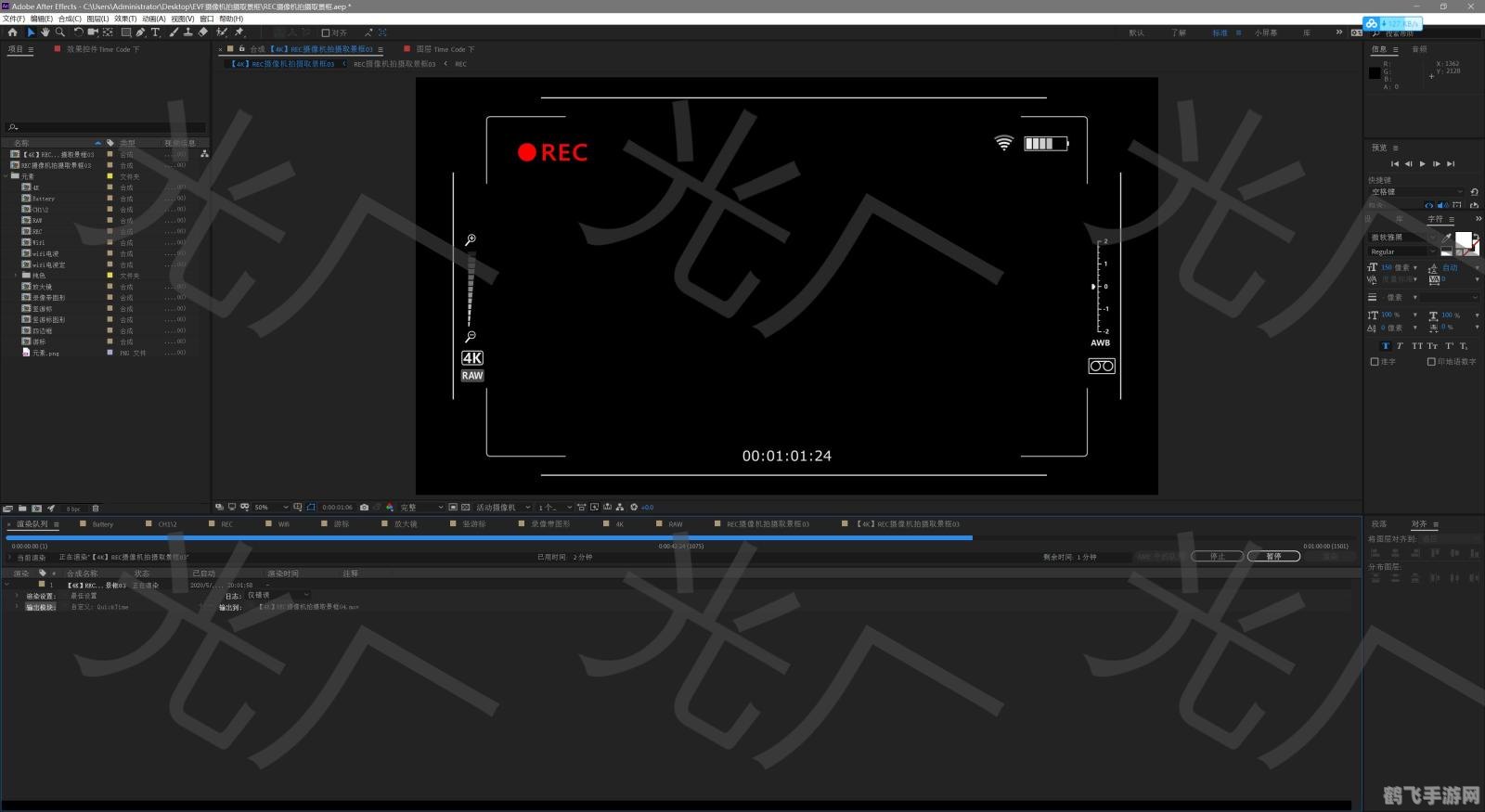Click the 自定义: QuickTime output module link
This screenshot has width=1485, height=812.
(99, 607)
